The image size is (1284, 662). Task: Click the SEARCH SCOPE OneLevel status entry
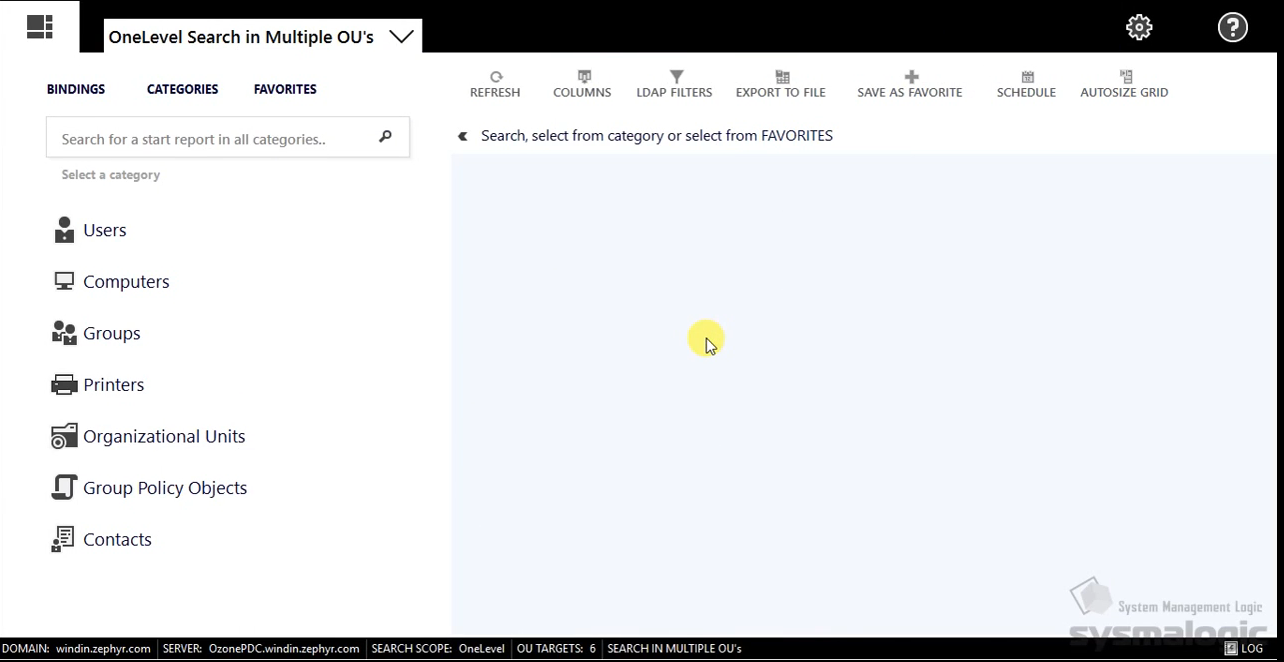[438, 649]
